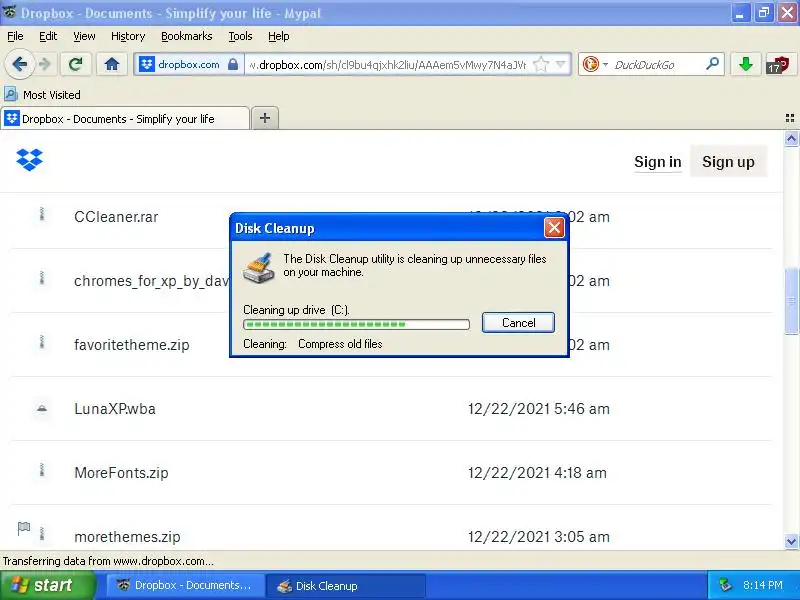Switch to Dropbox - Documents taskbar button
800x600 pixels.
click(x=186, y=585)
